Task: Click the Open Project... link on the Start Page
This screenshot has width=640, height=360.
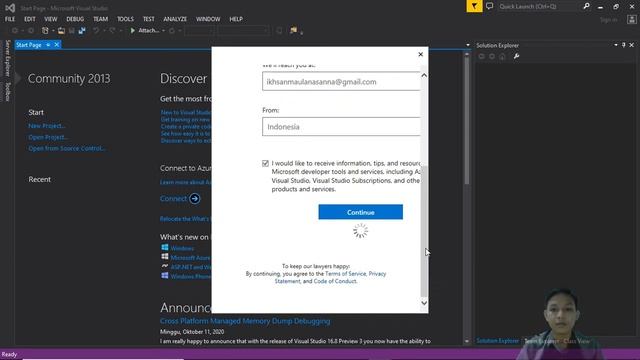Action: 48,137
